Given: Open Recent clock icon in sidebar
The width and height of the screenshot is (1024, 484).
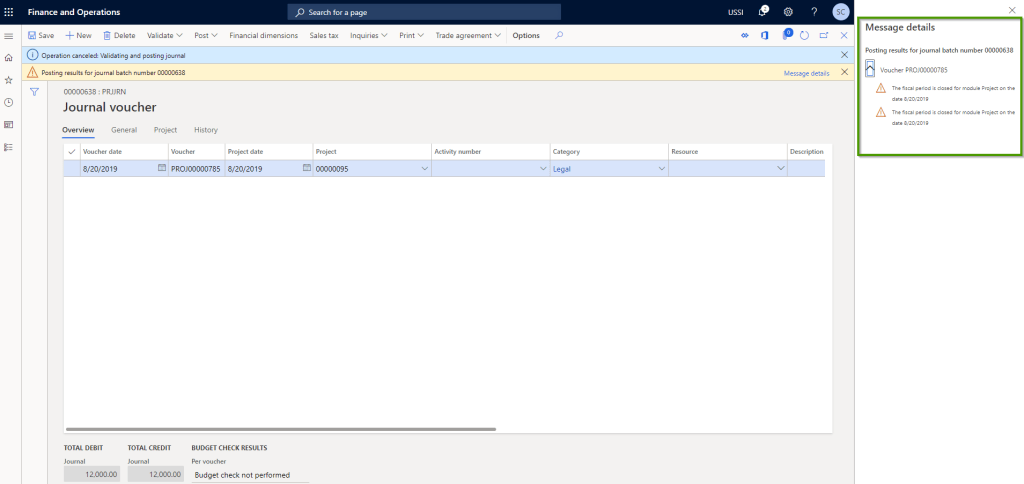Looking at the screenshot, I should pos(9,102).
